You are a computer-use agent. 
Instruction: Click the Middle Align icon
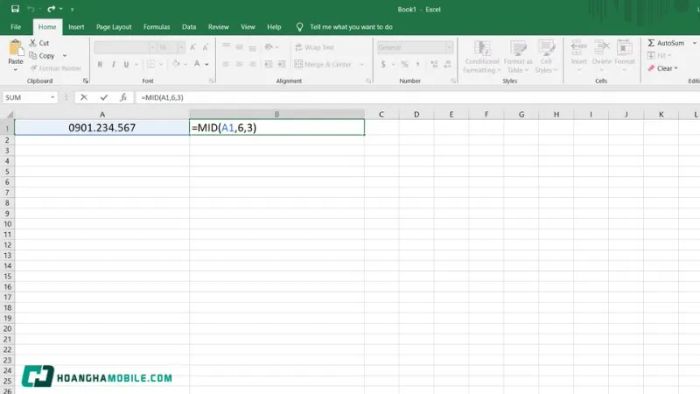[x=239, y=47]
